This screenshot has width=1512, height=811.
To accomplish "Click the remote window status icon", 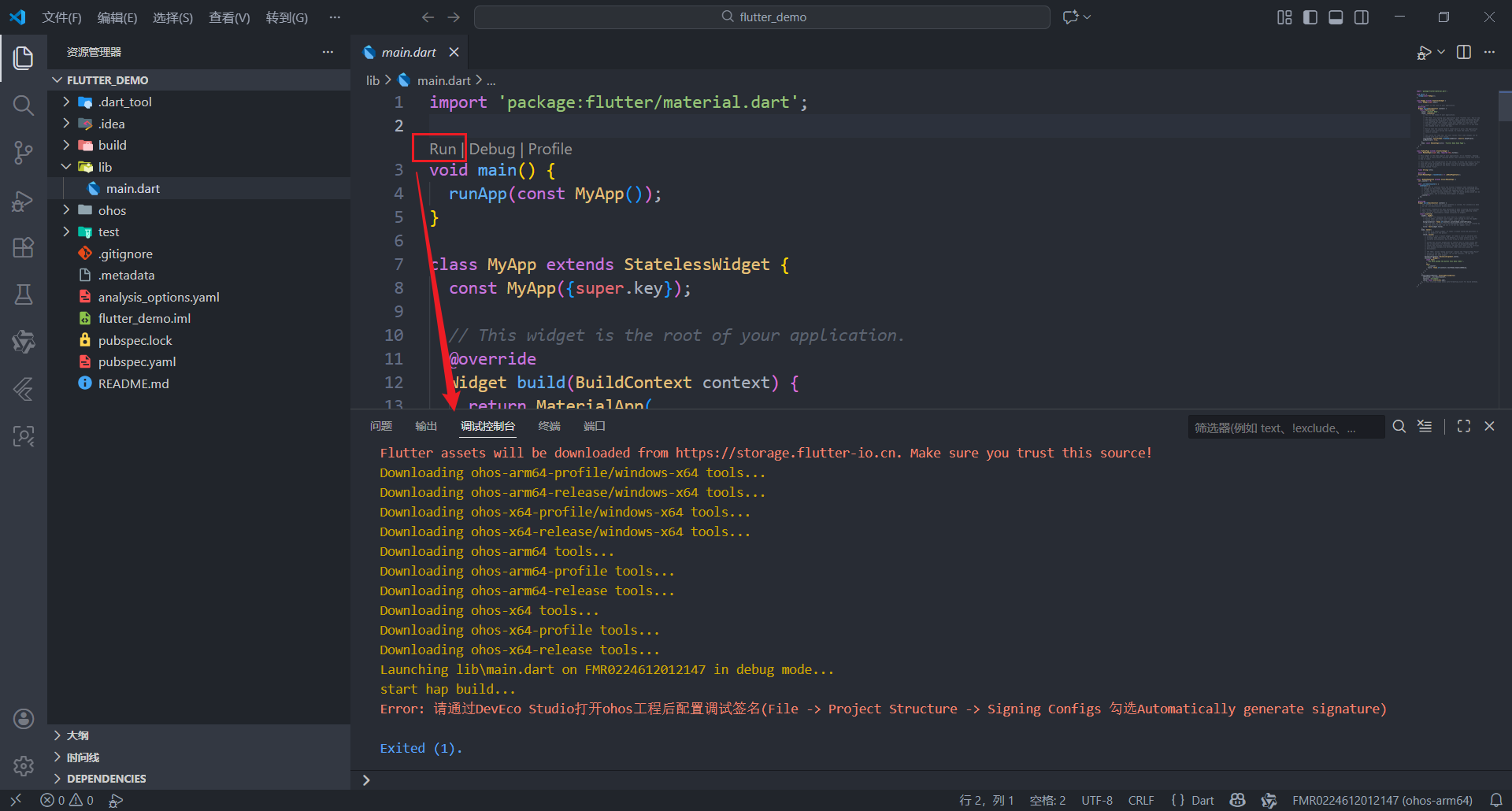I will pos(16,800).
